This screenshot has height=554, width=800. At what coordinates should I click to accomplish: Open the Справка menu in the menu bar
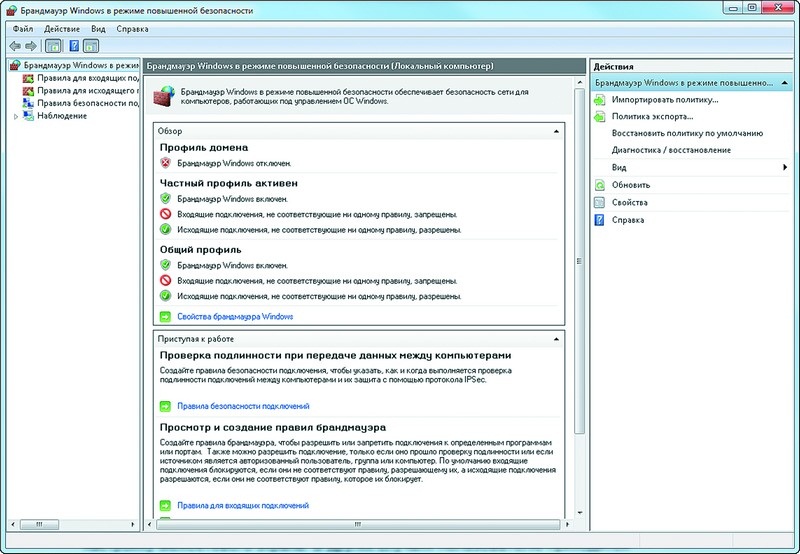132,29
